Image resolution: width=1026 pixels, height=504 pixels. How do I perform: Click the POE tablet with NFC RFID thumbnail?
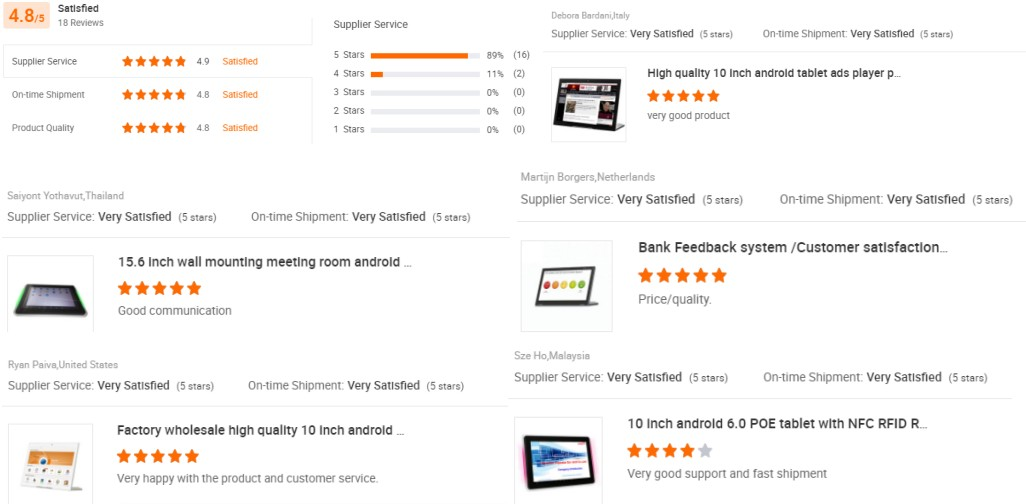point(558,458)
